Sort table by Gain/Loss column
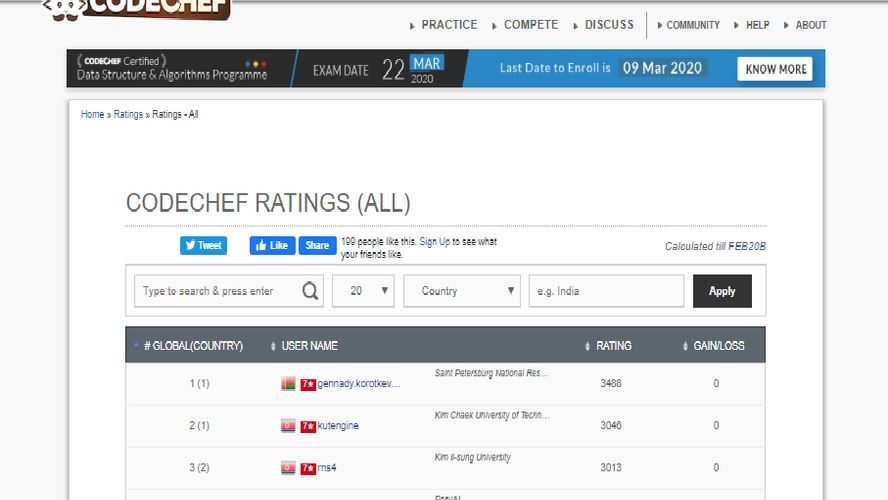Viewport: 888px width, 500px height. click(718, 346)
